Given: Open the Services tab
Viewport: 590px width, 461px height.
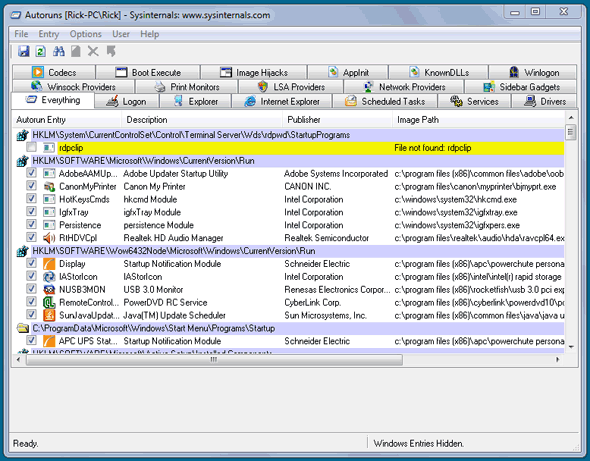Looking at the screenshot, I should tap(474, 102).
